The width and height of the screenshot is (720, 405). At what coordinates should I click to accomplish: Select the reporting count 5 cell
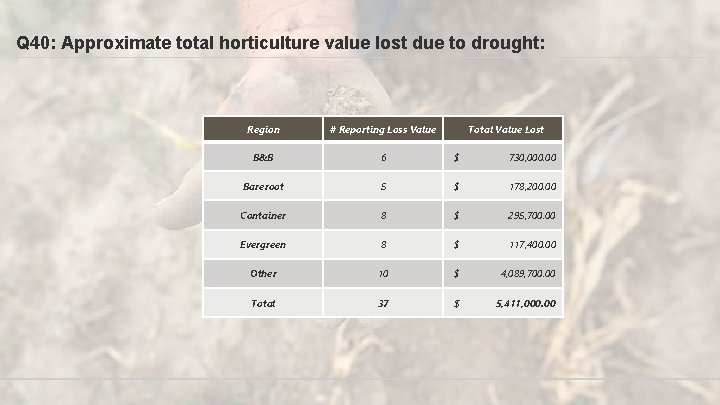coord(383,187)
